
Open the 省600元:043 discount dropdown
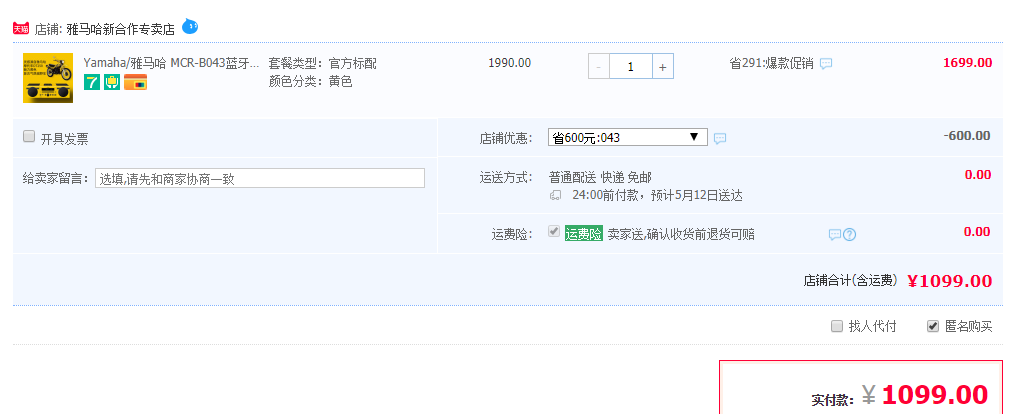point(628,137)
